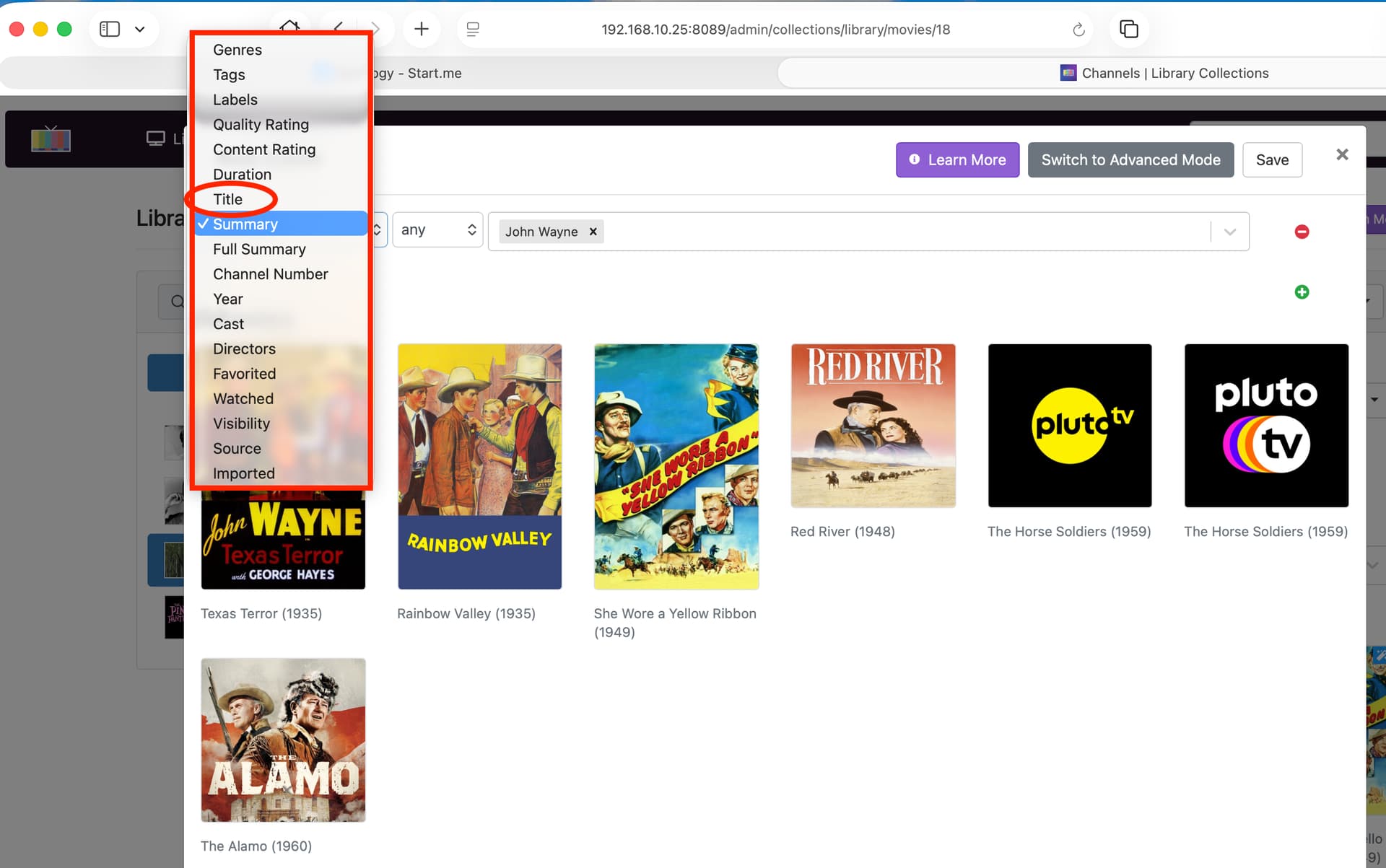Select Title from the field list
This screenshot has width=1386, height=868.
(228, 199)
